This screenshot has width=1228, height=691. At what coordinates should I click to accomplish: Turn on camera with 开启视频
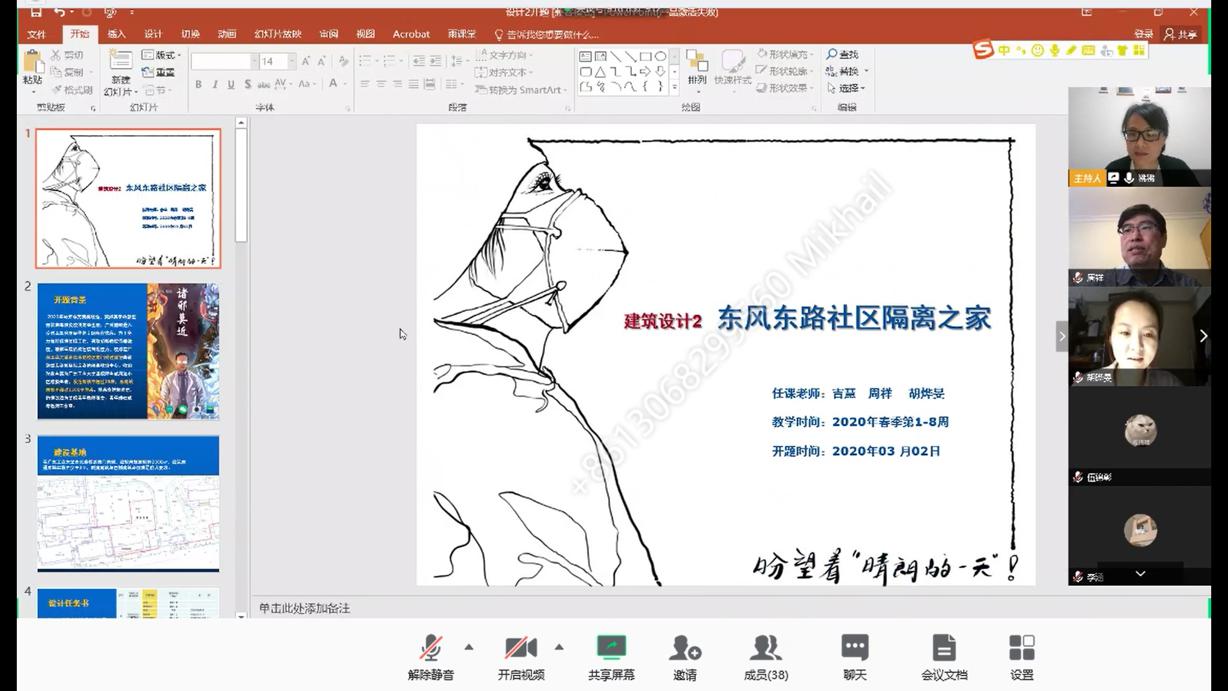click(521, 648)
